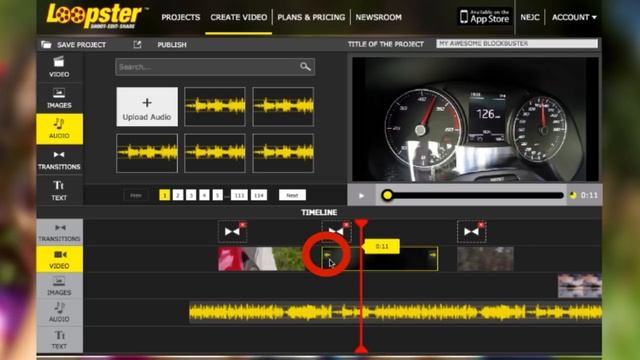Remove the third timeline transition via red X
Screen dimensions: 640x360
[481, 225]
